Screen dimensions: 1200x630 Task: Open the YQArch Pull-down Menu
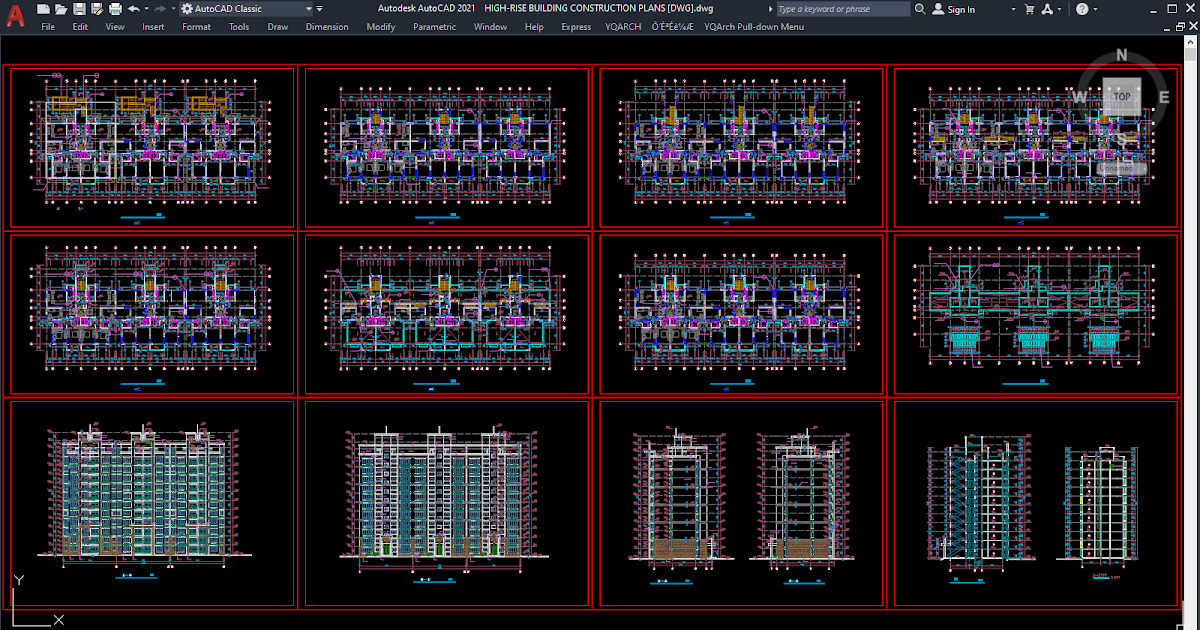click(x=755, y=27)
